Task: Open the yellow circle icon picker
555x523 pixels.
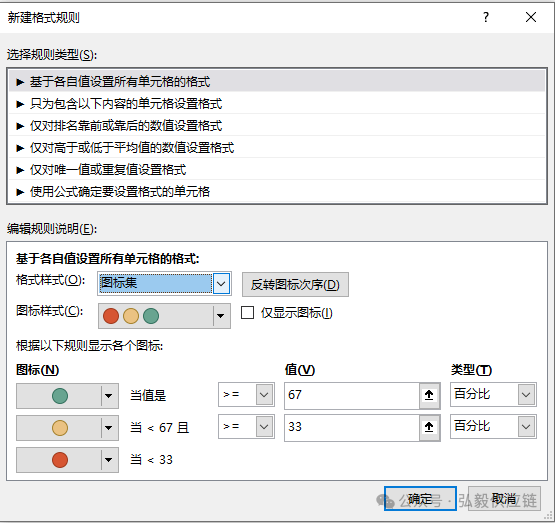Action: [67, 427]
